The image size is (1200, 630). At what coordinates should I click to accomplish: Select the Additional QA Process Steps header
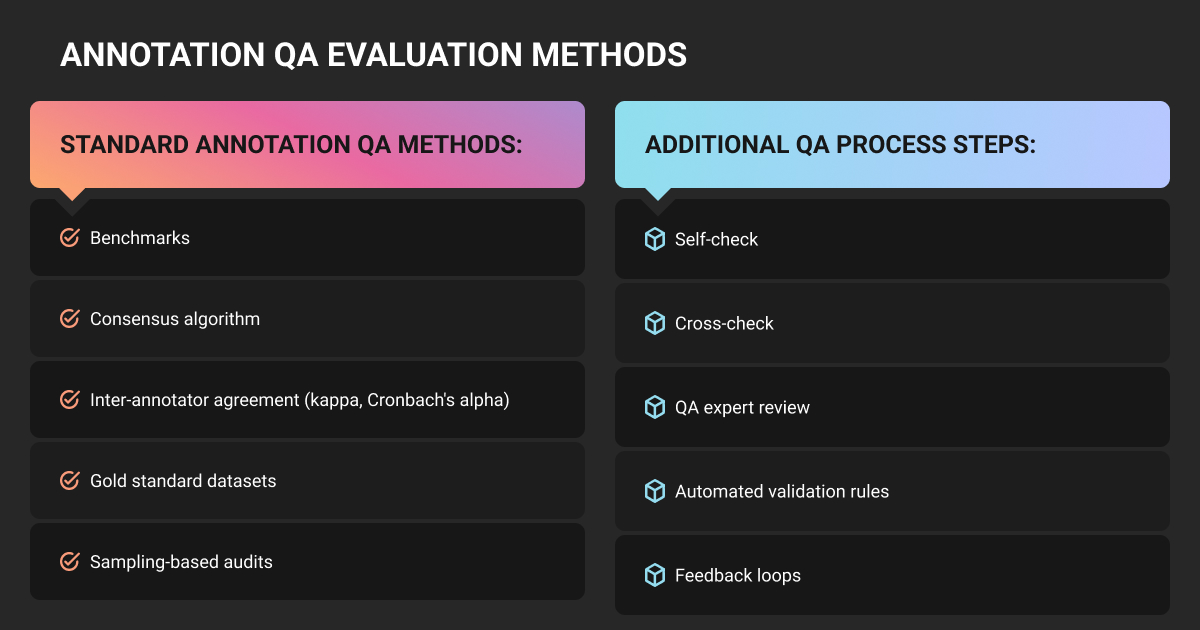pyautogui.click(x=840, y=145)
